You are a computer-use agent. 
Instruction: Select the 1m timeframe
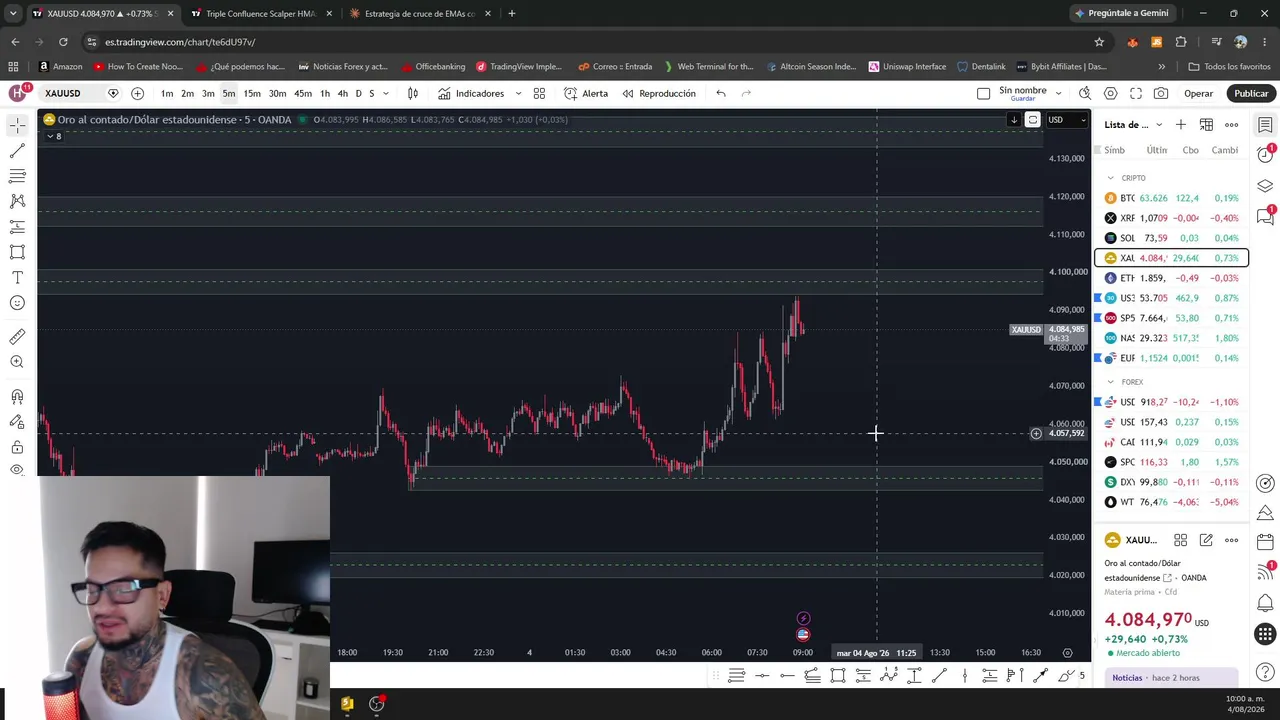coord(167,93)
